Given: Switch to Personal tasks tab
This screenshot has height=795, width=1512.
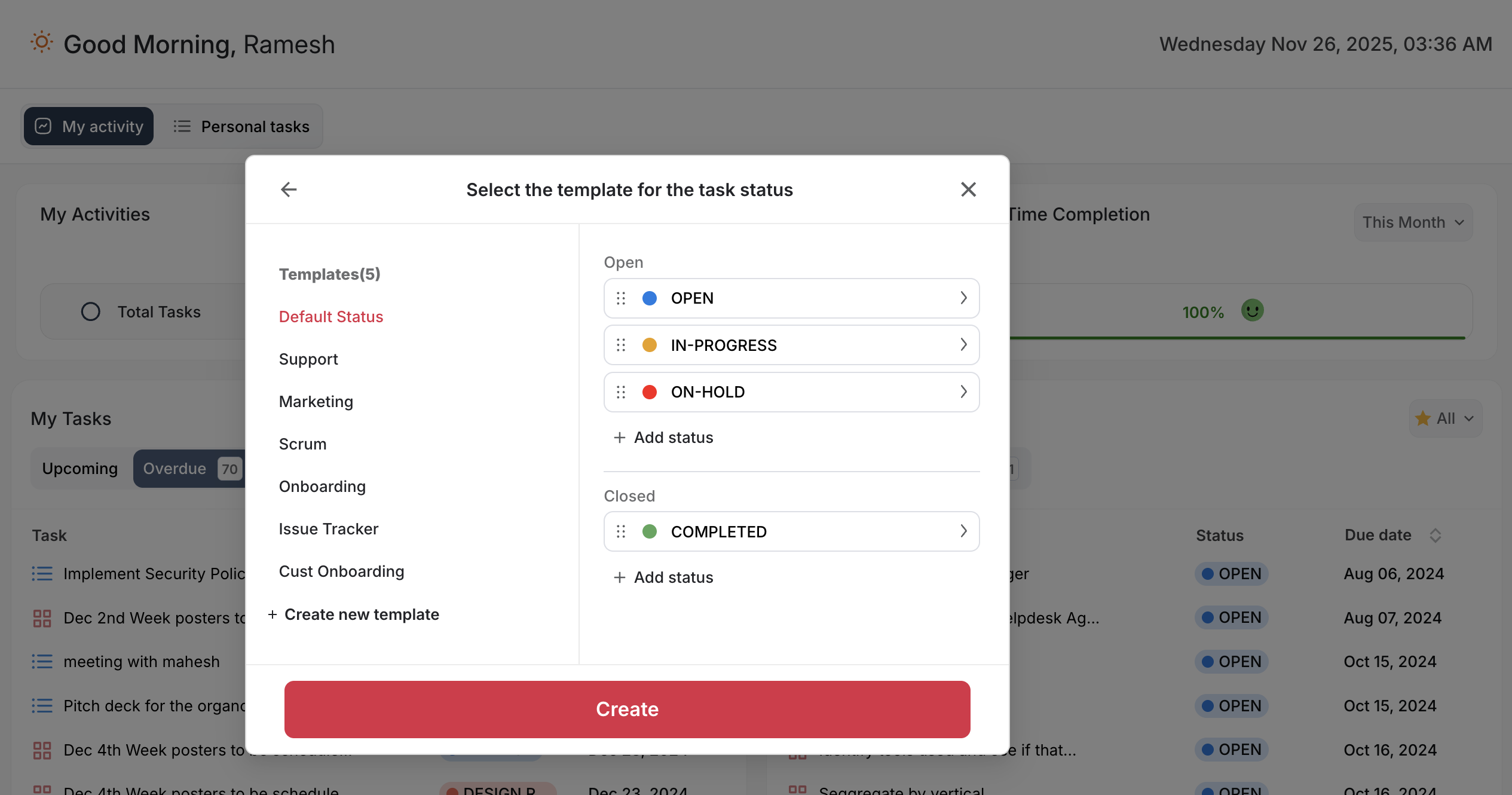Looking at the screenshot, I should coord(242,127).
